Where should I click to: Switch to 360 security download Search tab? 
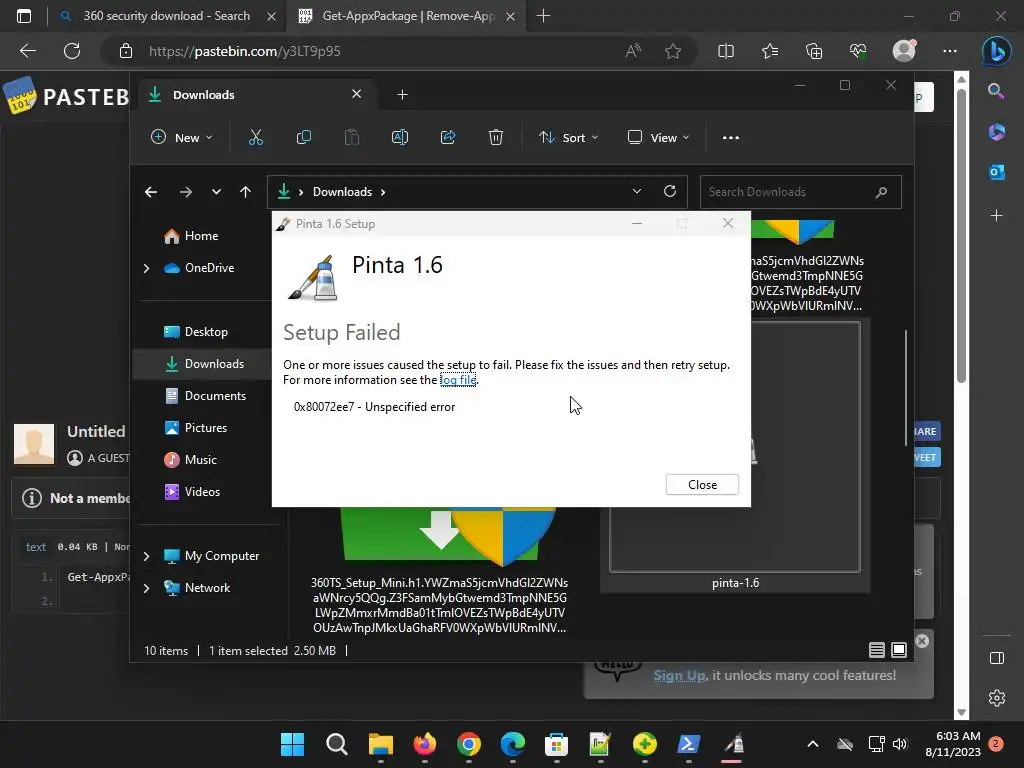167,16
